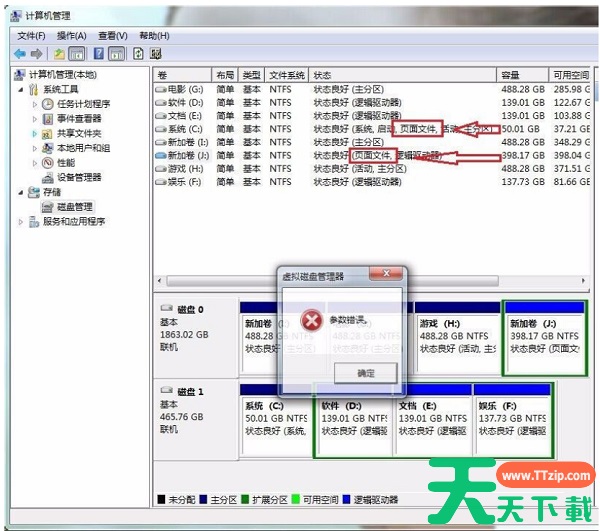Click the Up one level folder icon
This screenshot has width=600, height=531.
click(x=59, y=54)
